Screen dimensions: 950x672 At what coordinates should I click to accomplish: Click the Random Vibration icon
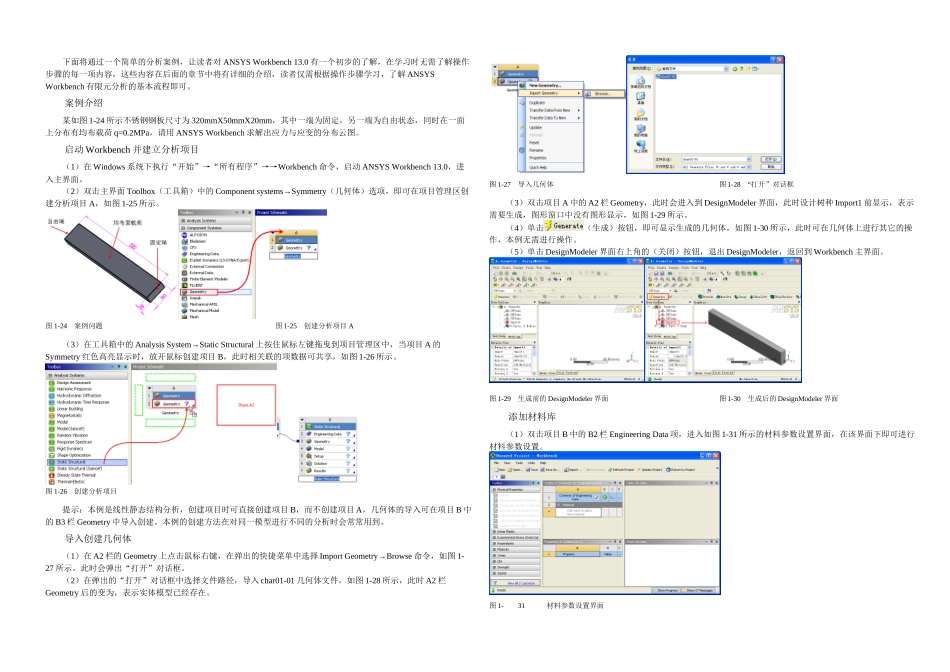click(51, 436)
